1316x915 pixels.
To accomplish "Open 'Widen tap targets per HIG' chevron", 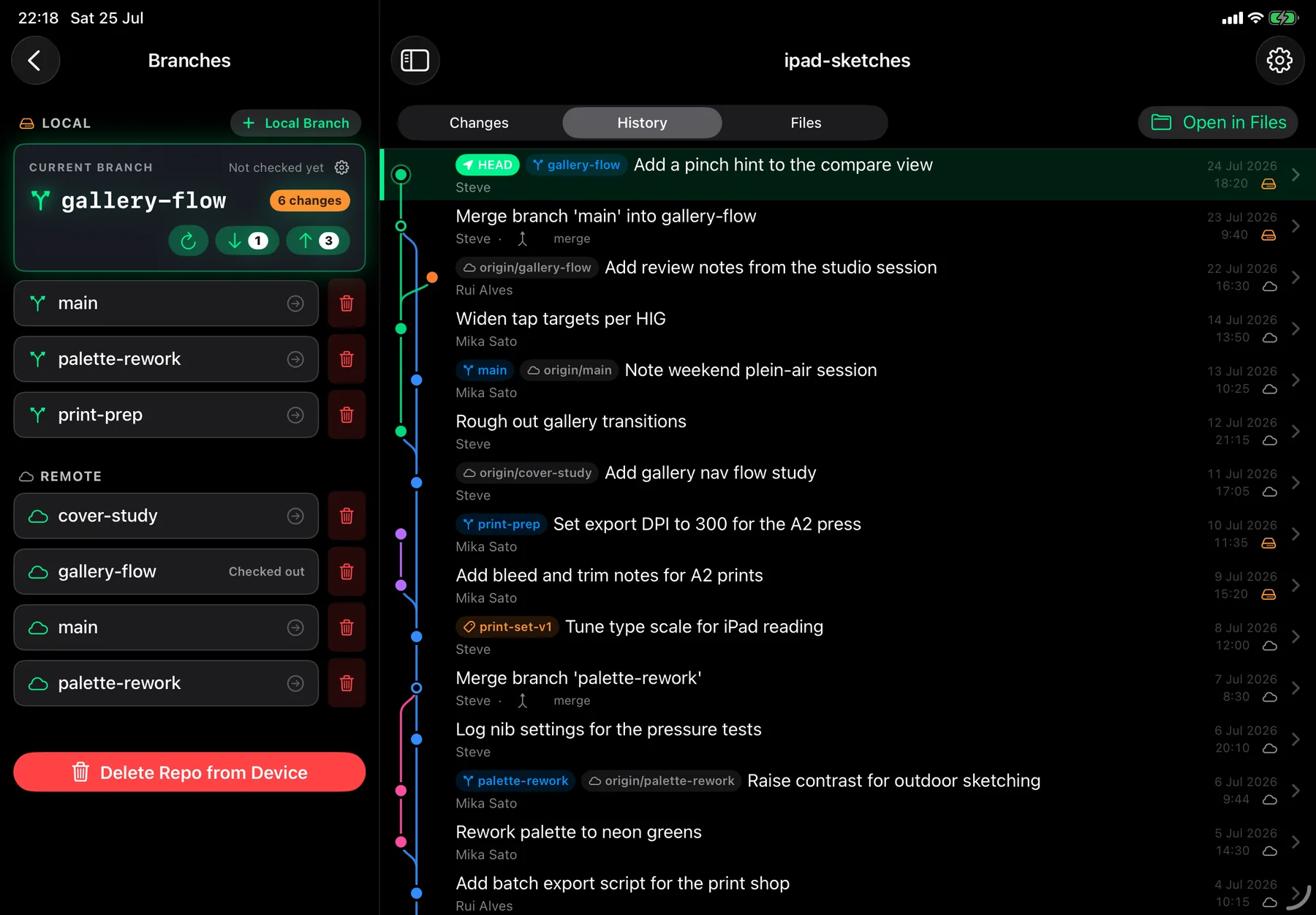I will (1296, 328).
